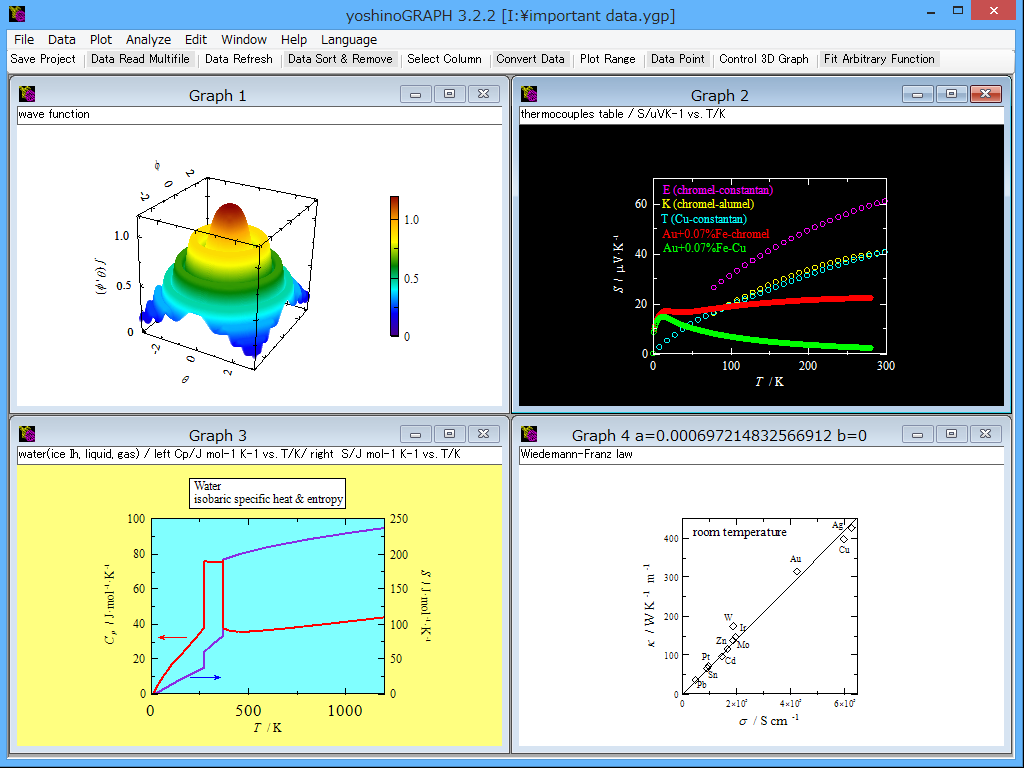1024x768 pixels.
Task: Click Save Project in the toolbar
Action: tap(43, 59)
